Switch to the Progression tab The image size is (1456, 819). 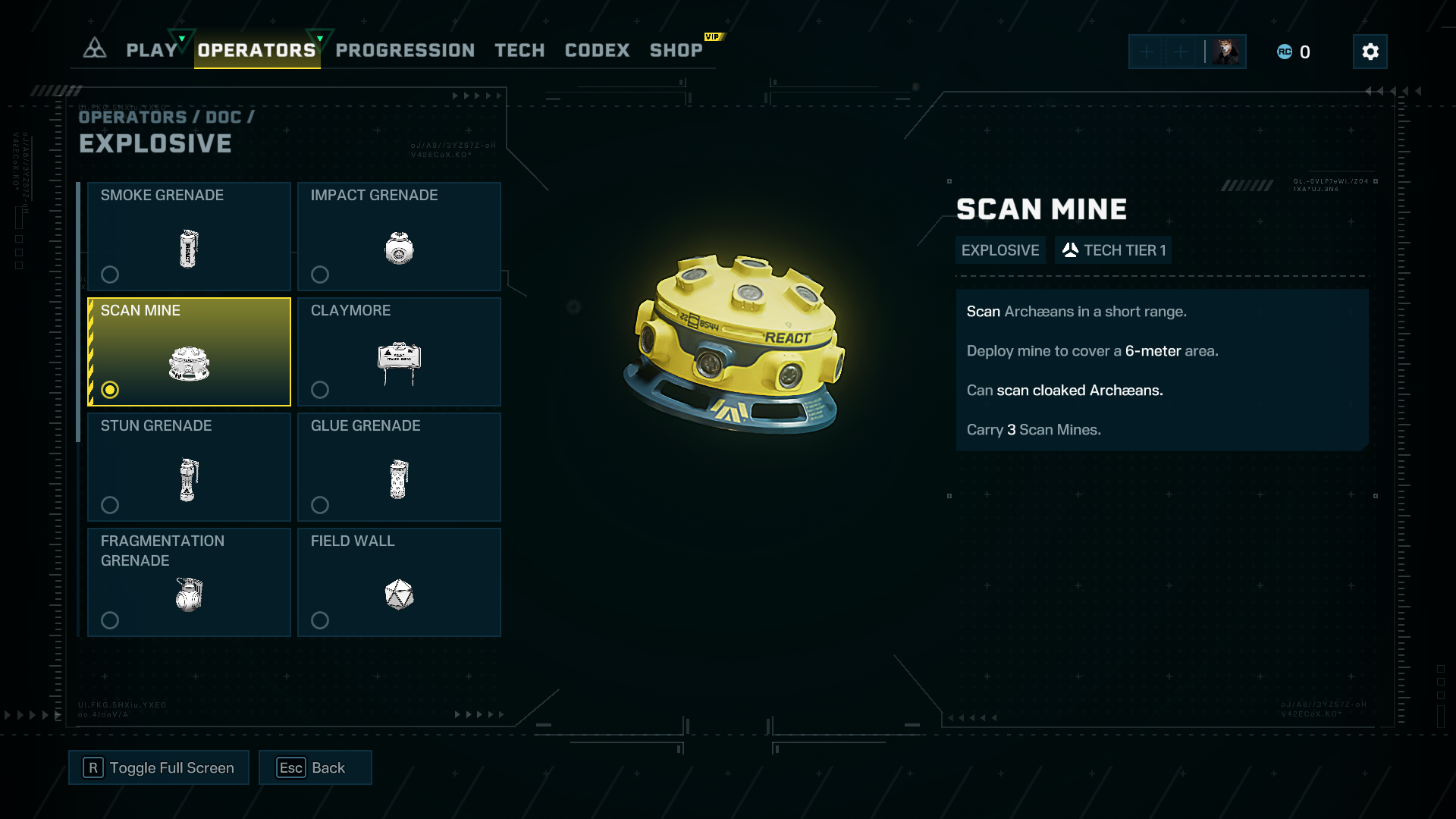(x=405, y=51)
